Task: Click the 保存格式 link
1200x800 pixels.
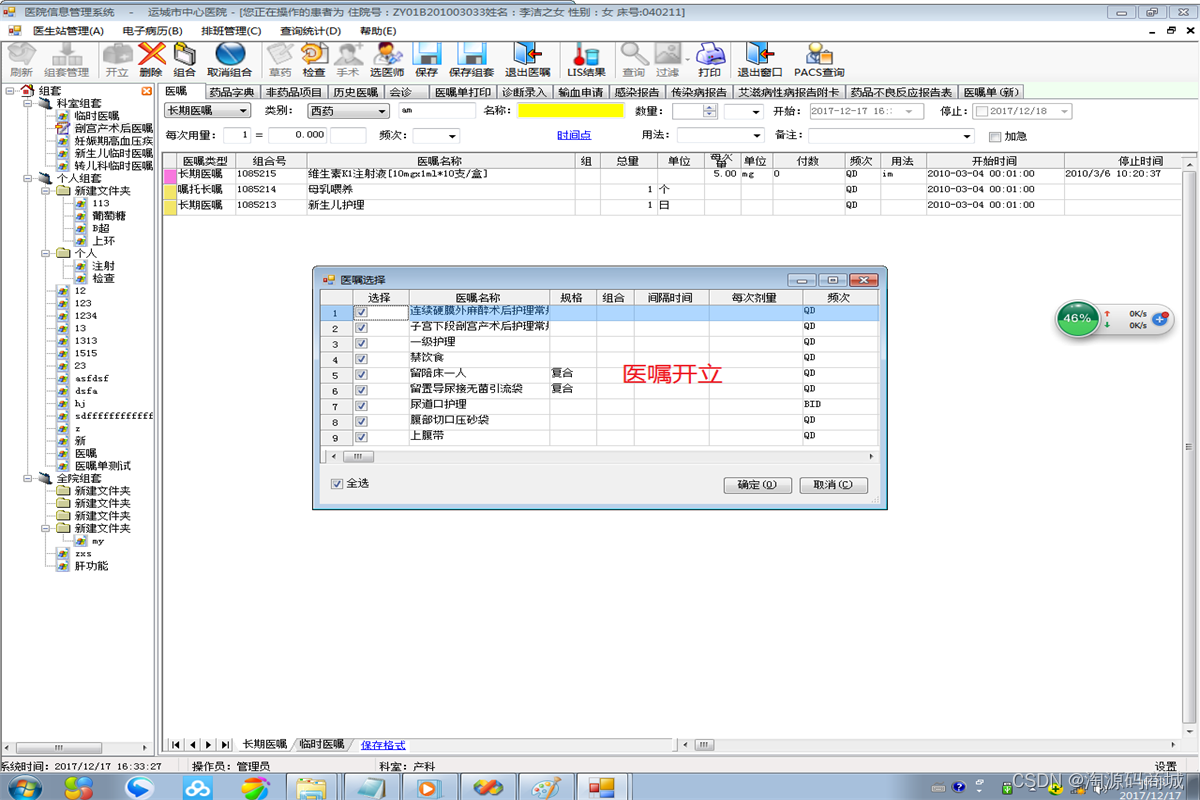Action: [x=383, y=745]
